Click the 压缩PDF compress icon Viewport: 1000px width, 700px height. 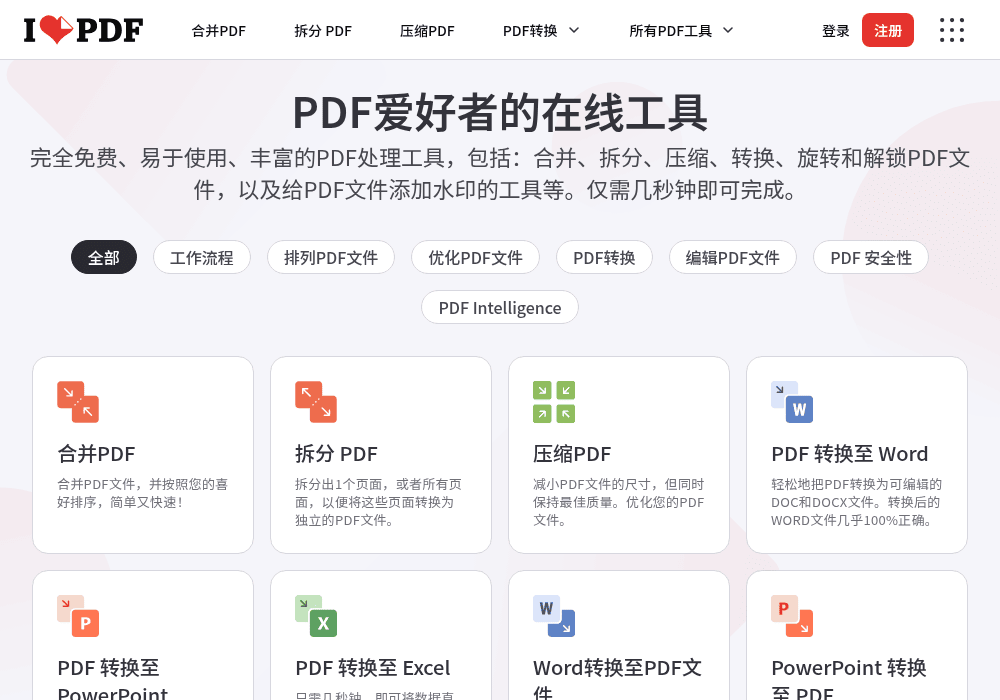554,402
